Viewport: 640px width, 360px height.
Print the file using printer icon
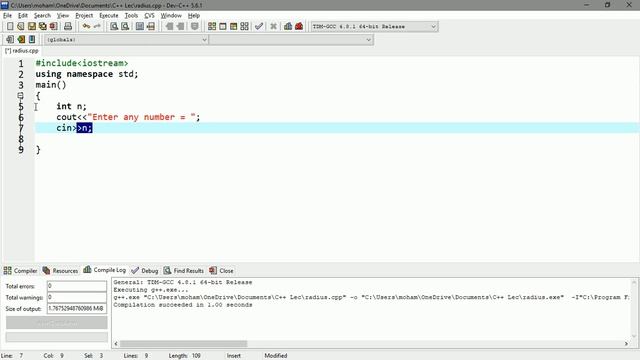[x=68, y=27]
